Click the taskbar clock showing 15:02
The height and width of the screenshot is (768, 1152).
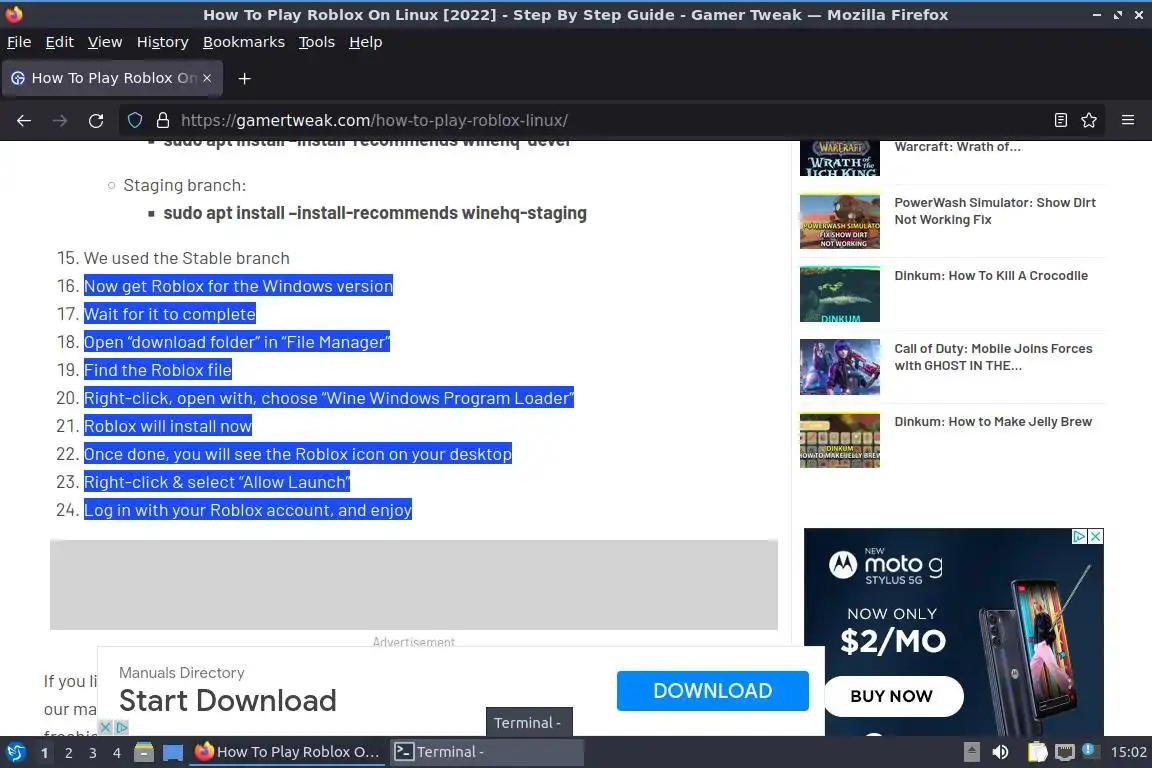click(x=1128, y=753)
